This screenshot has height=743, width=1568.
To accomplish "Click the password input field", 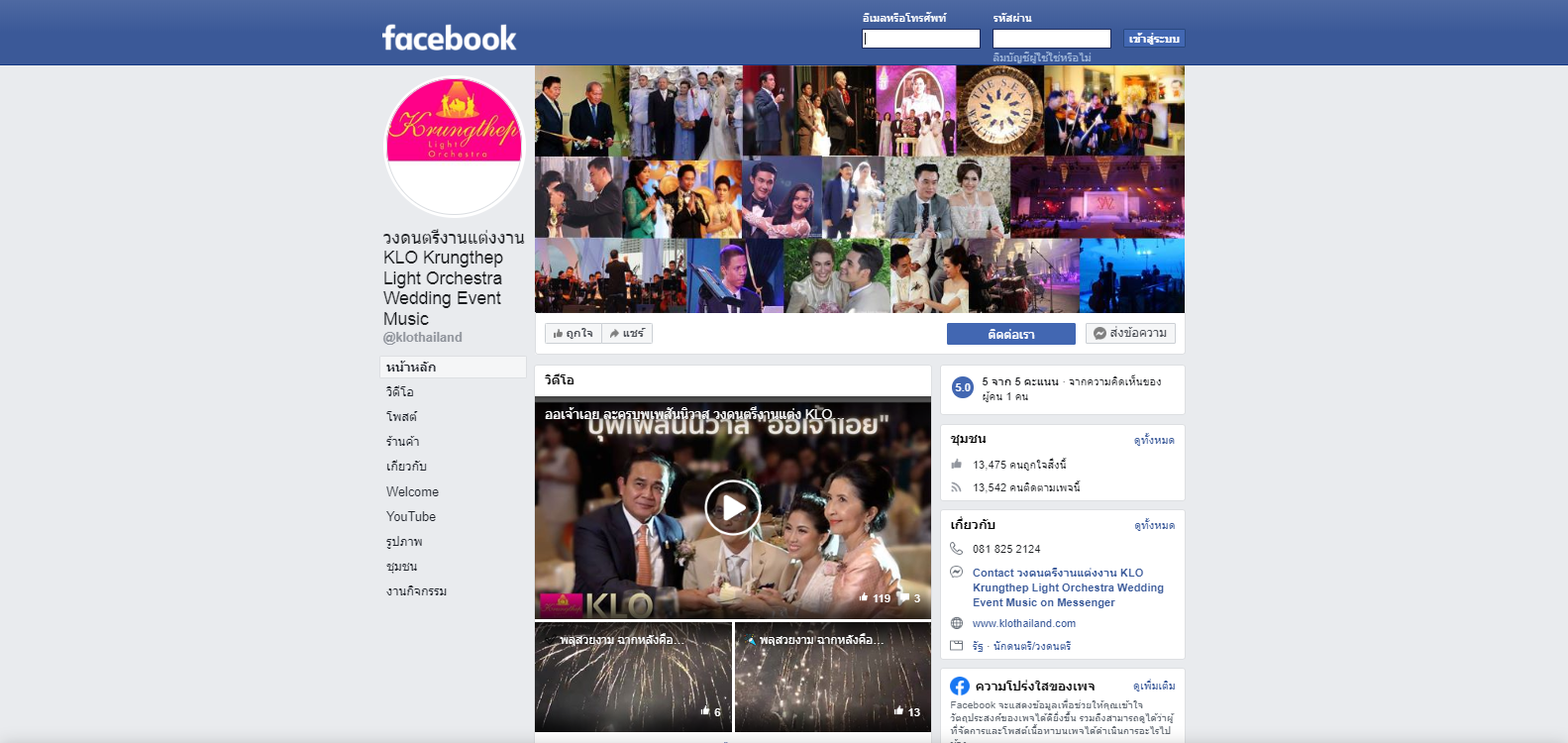I will coord(1052,39).
